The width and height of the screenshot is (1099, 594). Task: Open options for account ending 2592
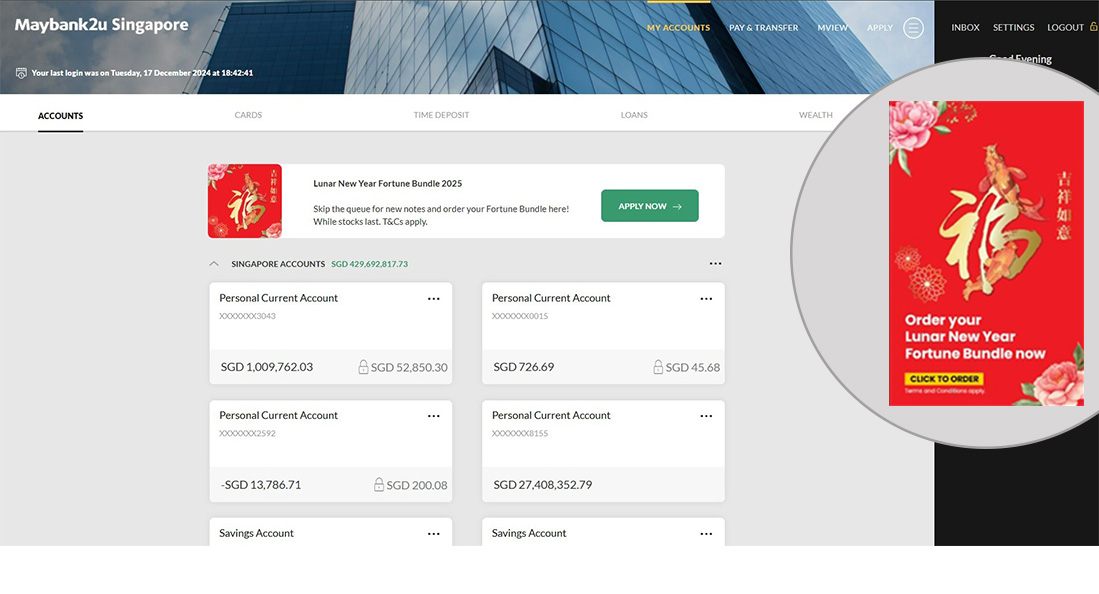click(433, 416)
